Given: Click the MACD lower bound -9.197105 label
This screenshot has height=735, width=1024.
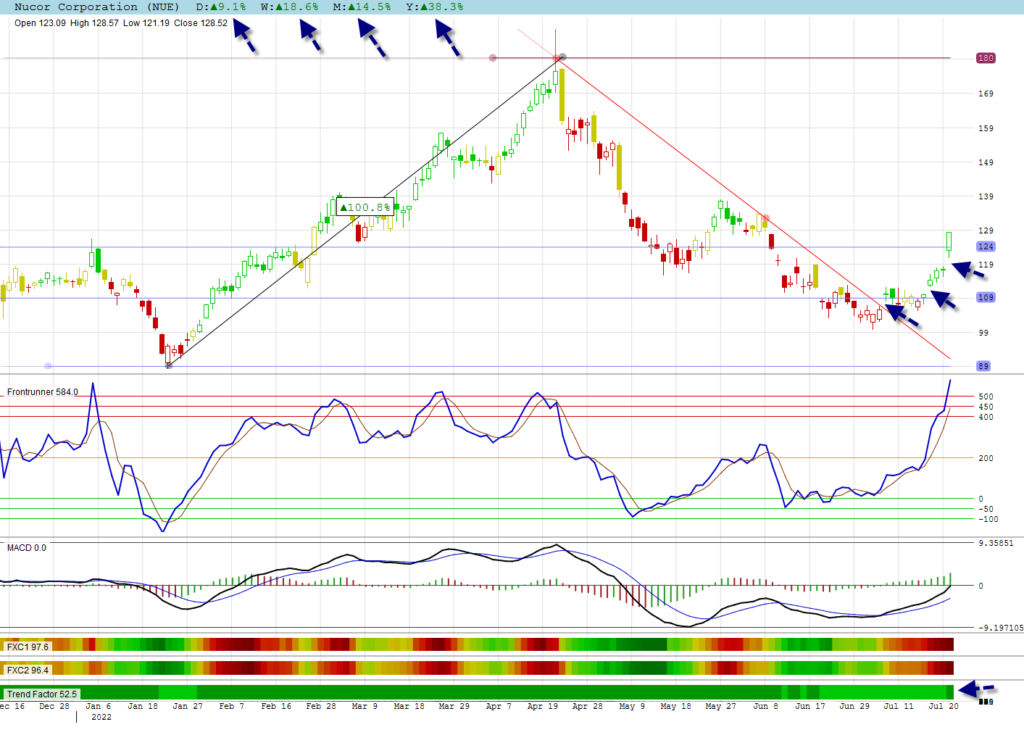Looking at the screenshot, I should click(x=1000, y=628).
